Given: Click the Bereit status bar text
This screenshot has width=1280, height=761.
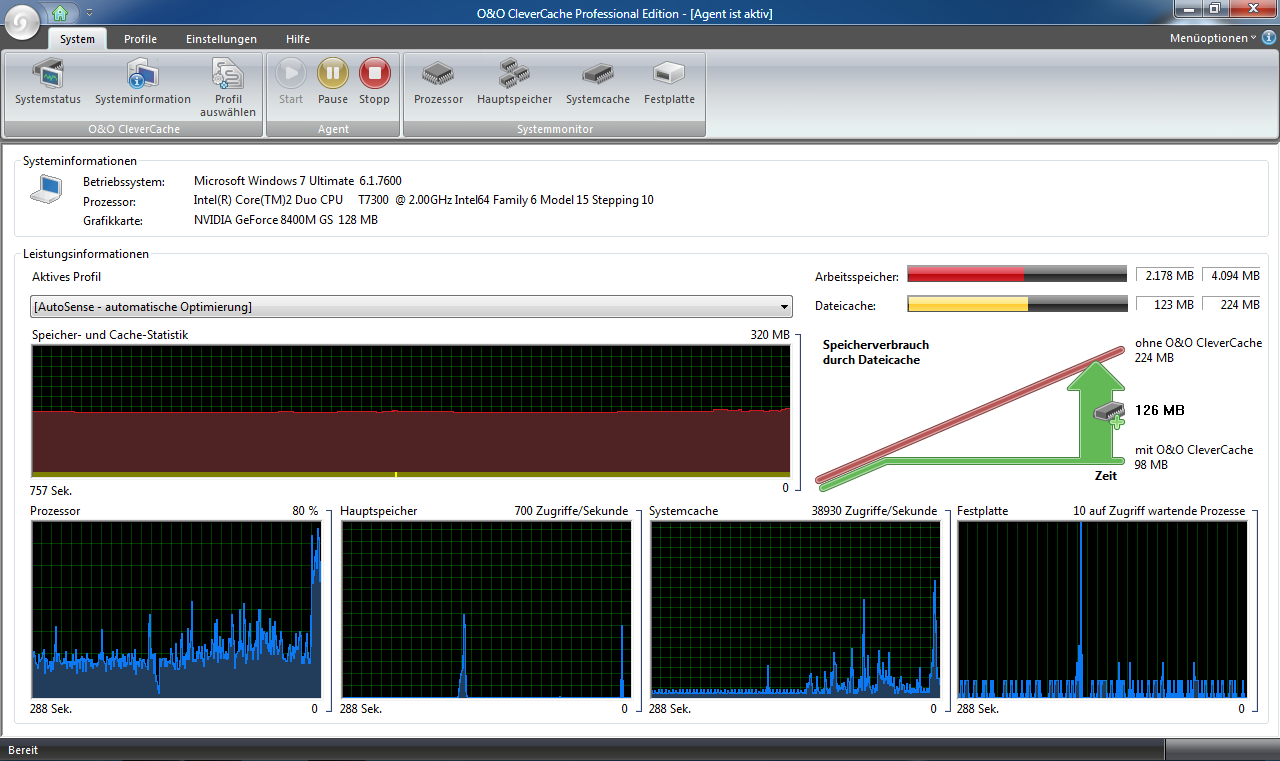Looking at the screenshot, I should [24, 750].
